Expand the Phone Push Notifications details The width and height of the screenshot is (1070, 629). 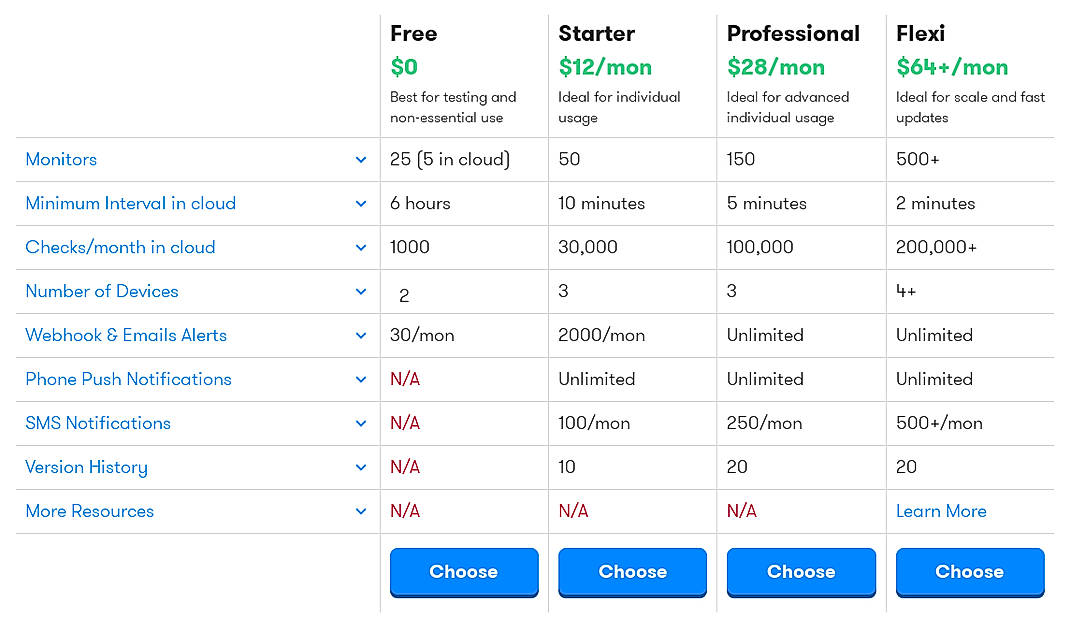tap(361, 379)
